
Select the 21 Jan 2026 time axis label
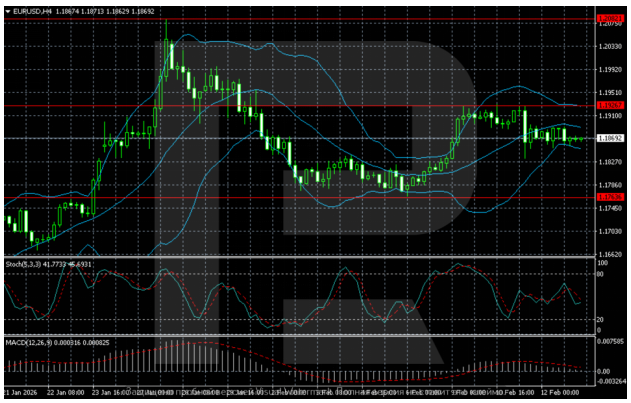click(21, 392)
